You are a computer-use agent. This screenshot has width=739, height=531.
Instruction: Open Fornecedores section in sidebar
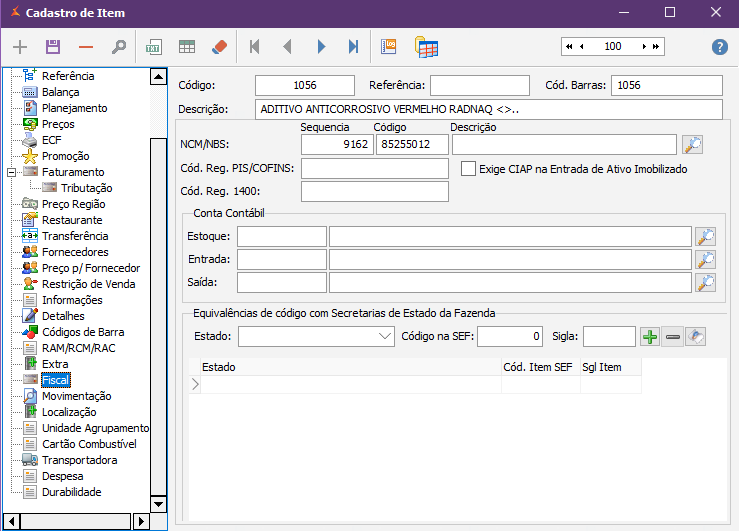tap(75, 252)
